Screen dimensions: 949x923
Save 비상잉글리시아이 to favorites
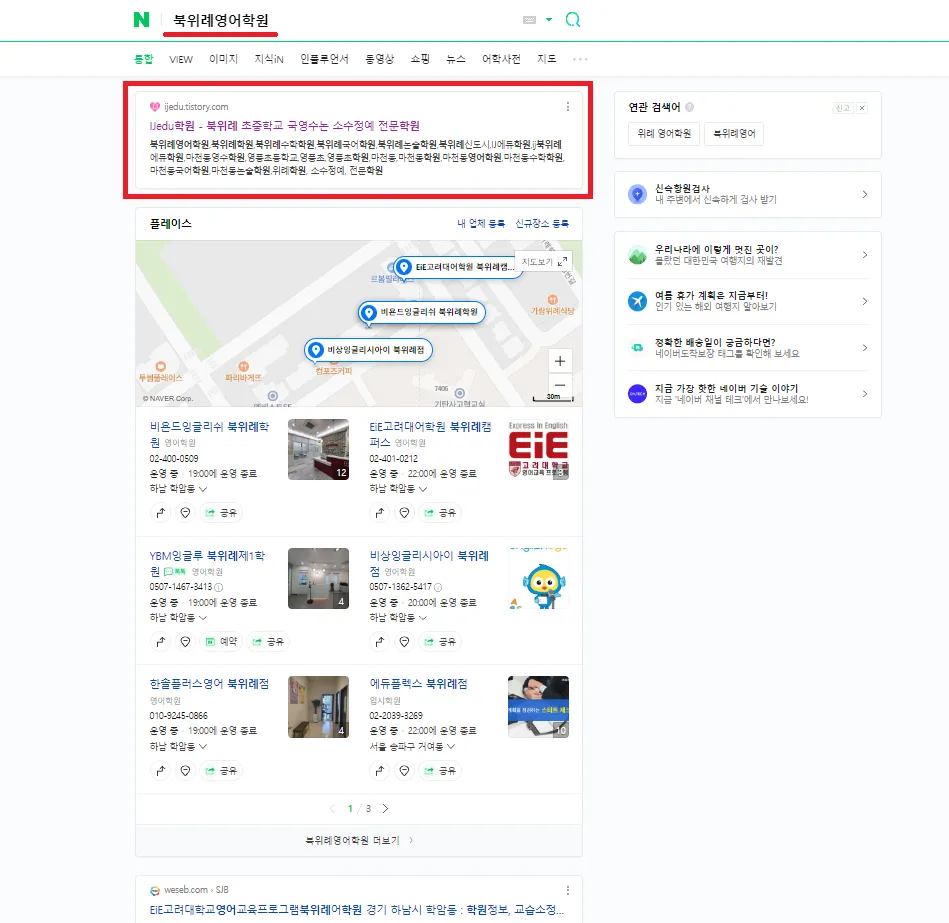point(404,642)
